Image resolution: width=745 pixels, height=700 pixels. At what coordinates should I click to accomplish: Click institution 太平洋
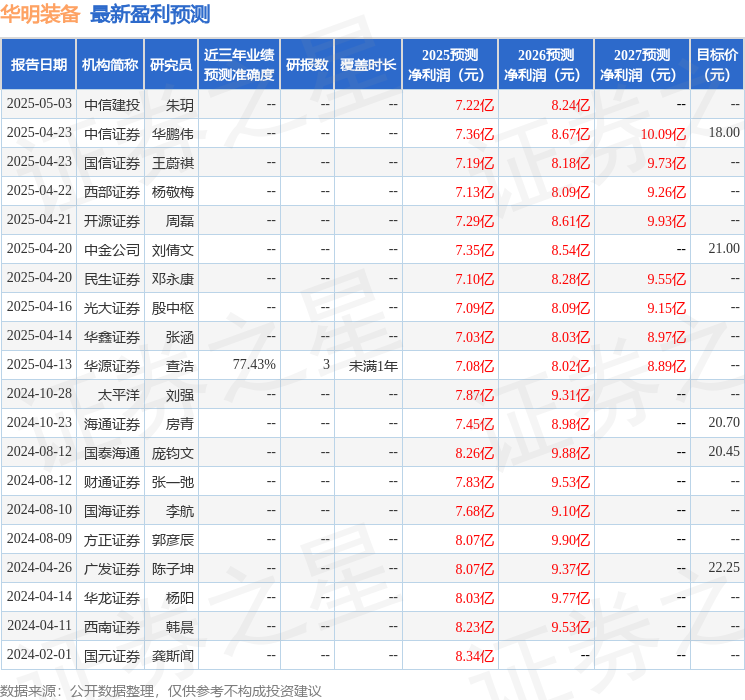point(119,395)
